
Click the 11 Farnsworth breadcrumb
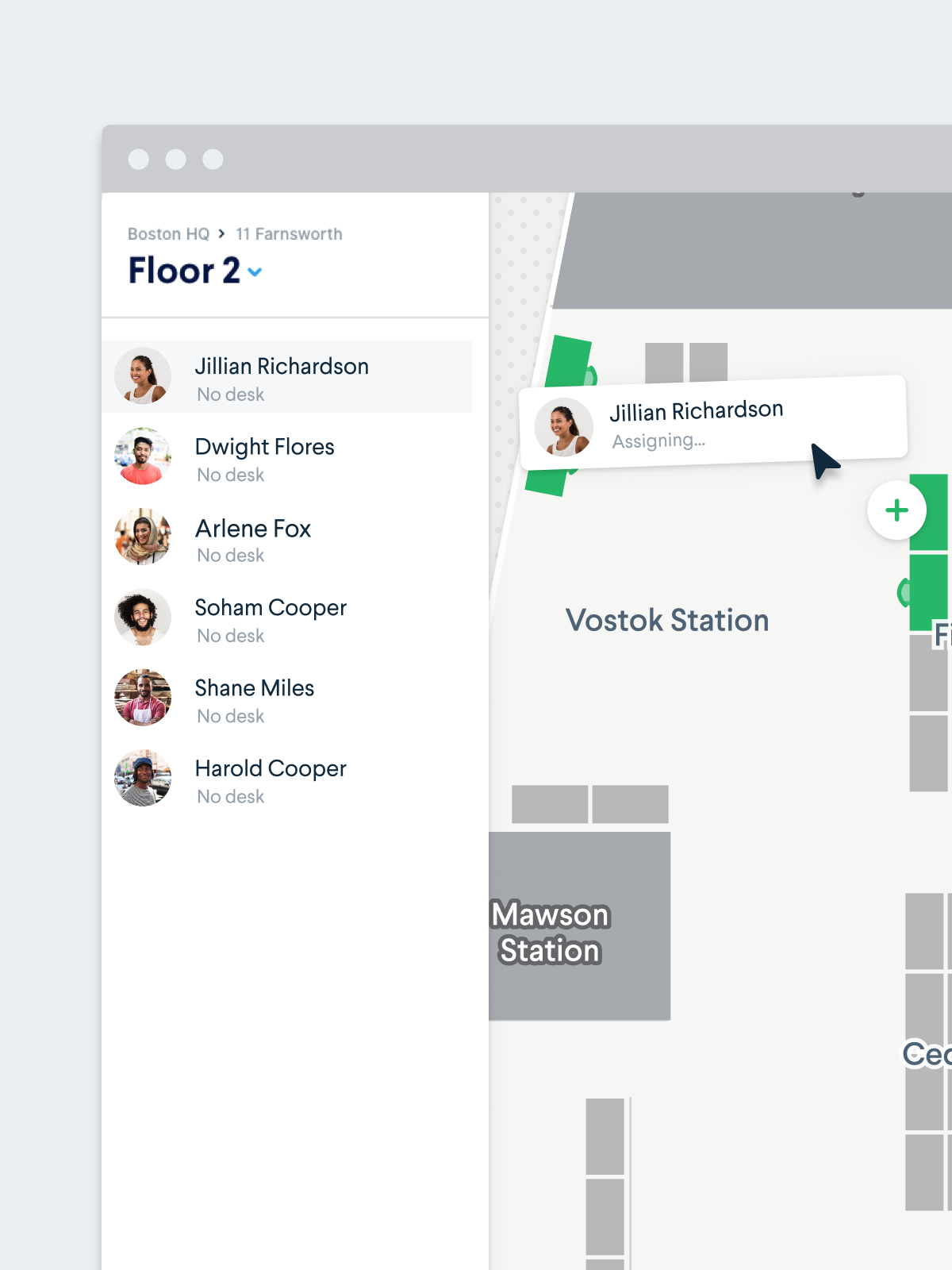289,234
